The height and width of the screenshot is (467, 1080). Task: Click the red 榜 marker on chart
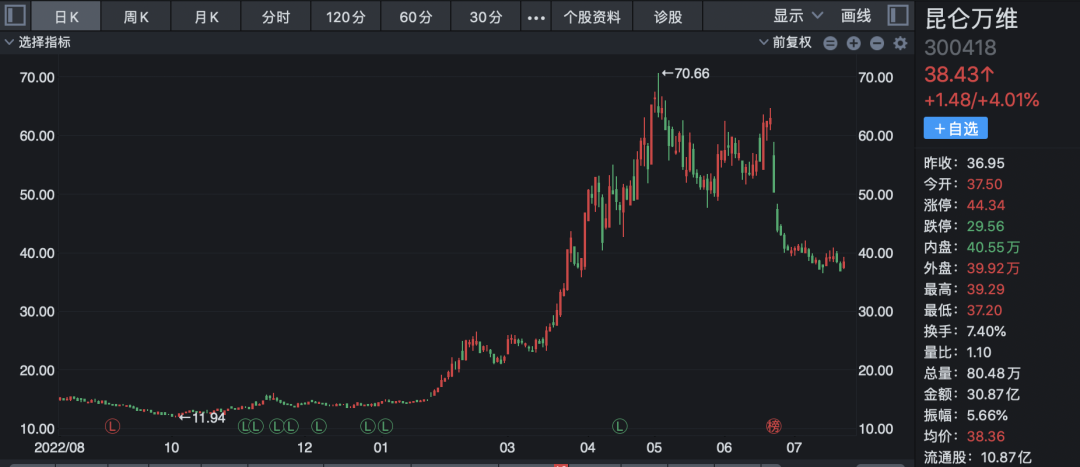pos(774,426)
